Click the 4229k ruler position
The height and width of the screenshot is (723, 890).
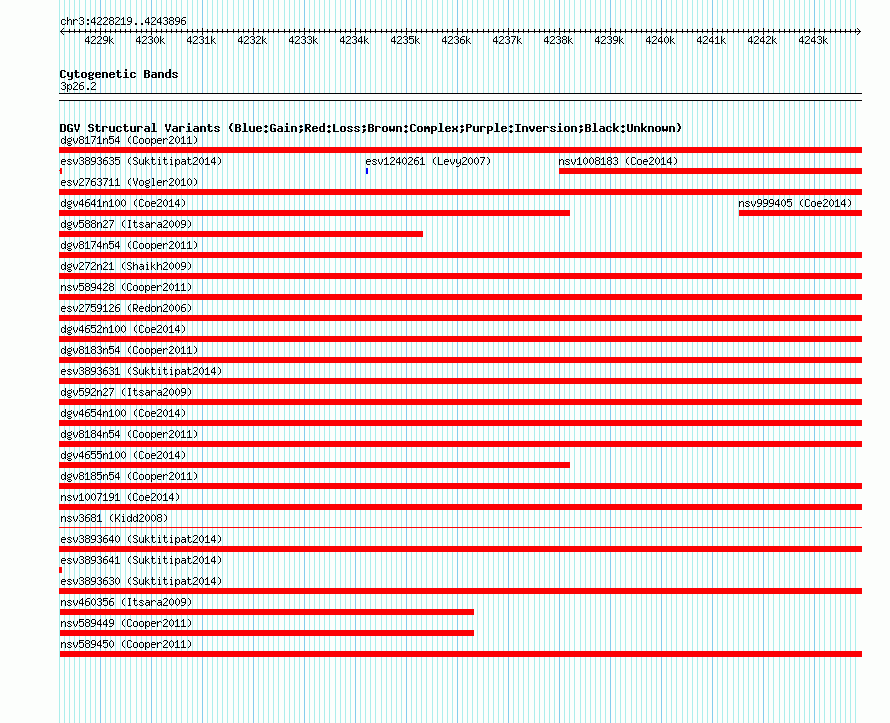(99, 40)
